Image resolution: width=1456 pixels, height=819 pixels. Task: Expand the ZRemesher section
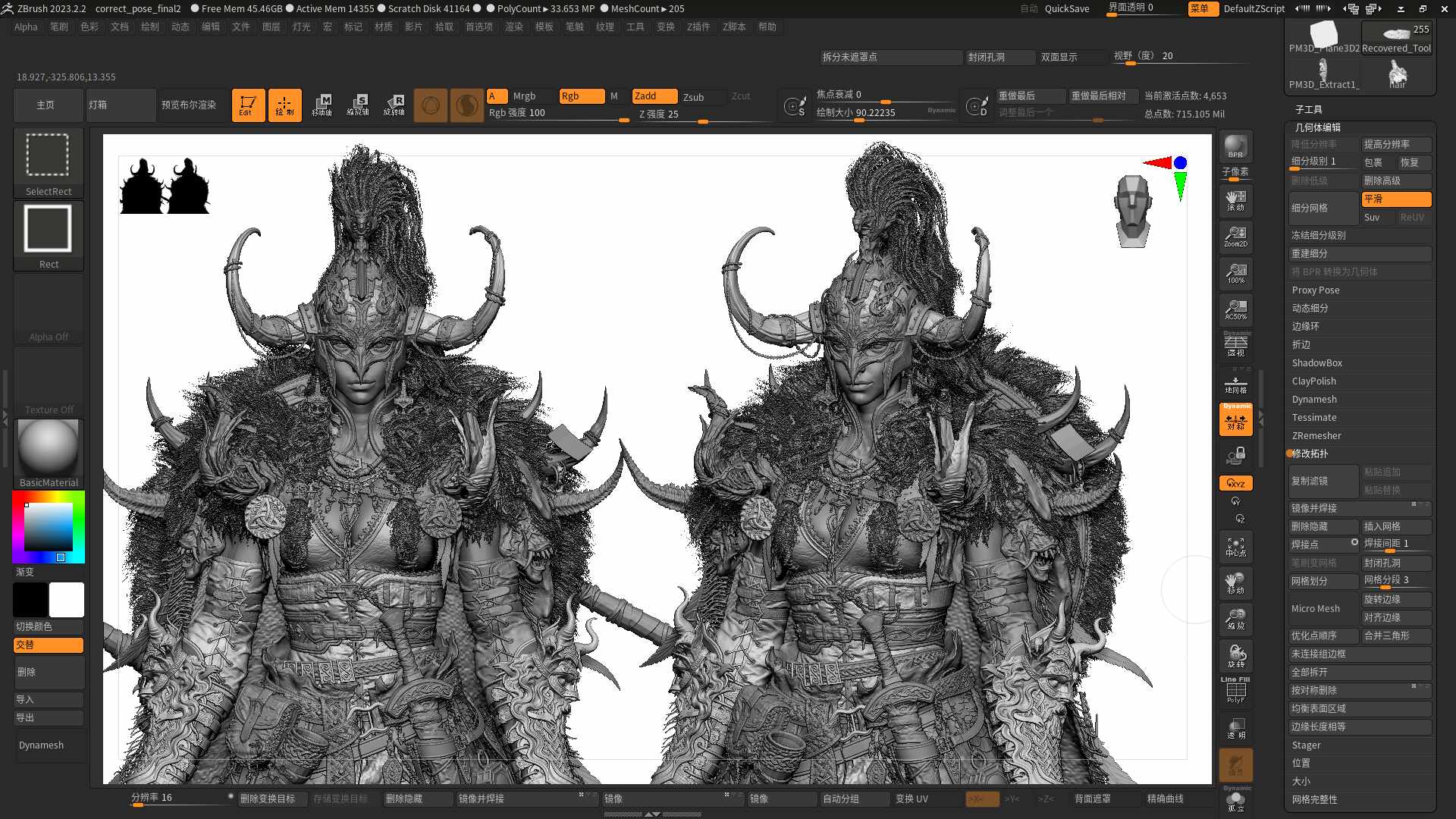(1316, 436)
